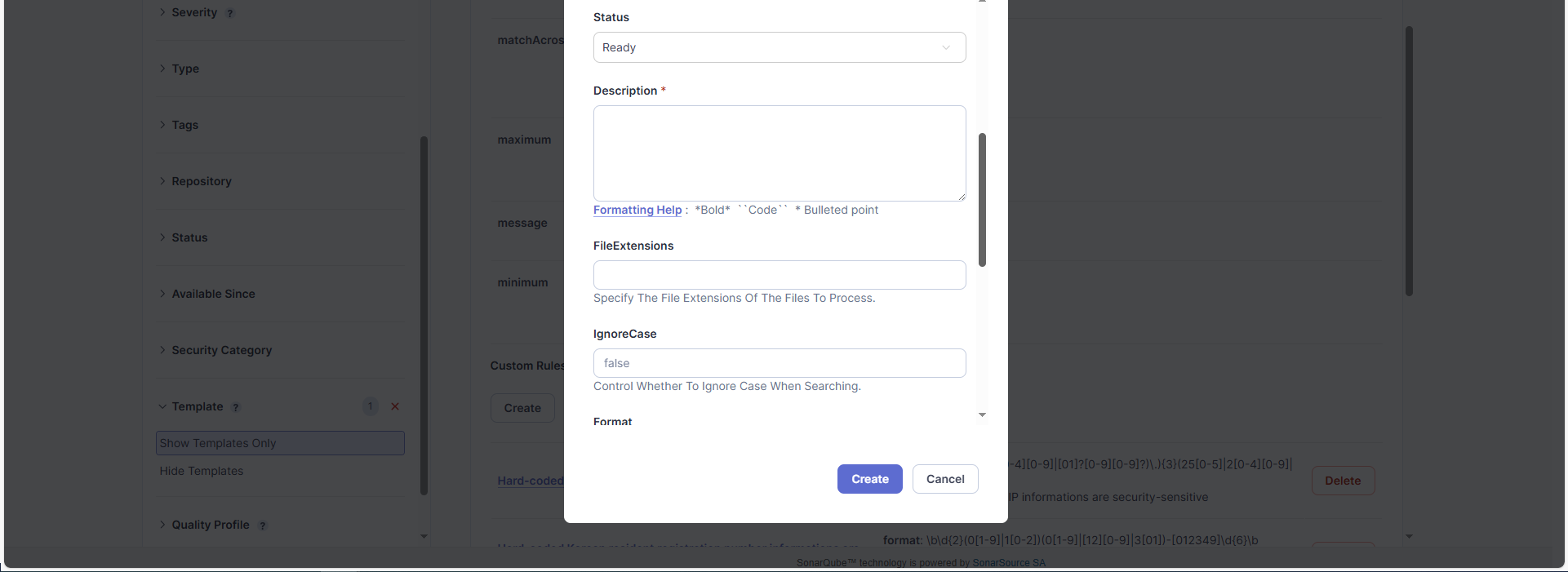Click the sidebar scroll-down arrow
This screenshot has height=572, width=1568.
pyautogui.click(x=424, y=536)
